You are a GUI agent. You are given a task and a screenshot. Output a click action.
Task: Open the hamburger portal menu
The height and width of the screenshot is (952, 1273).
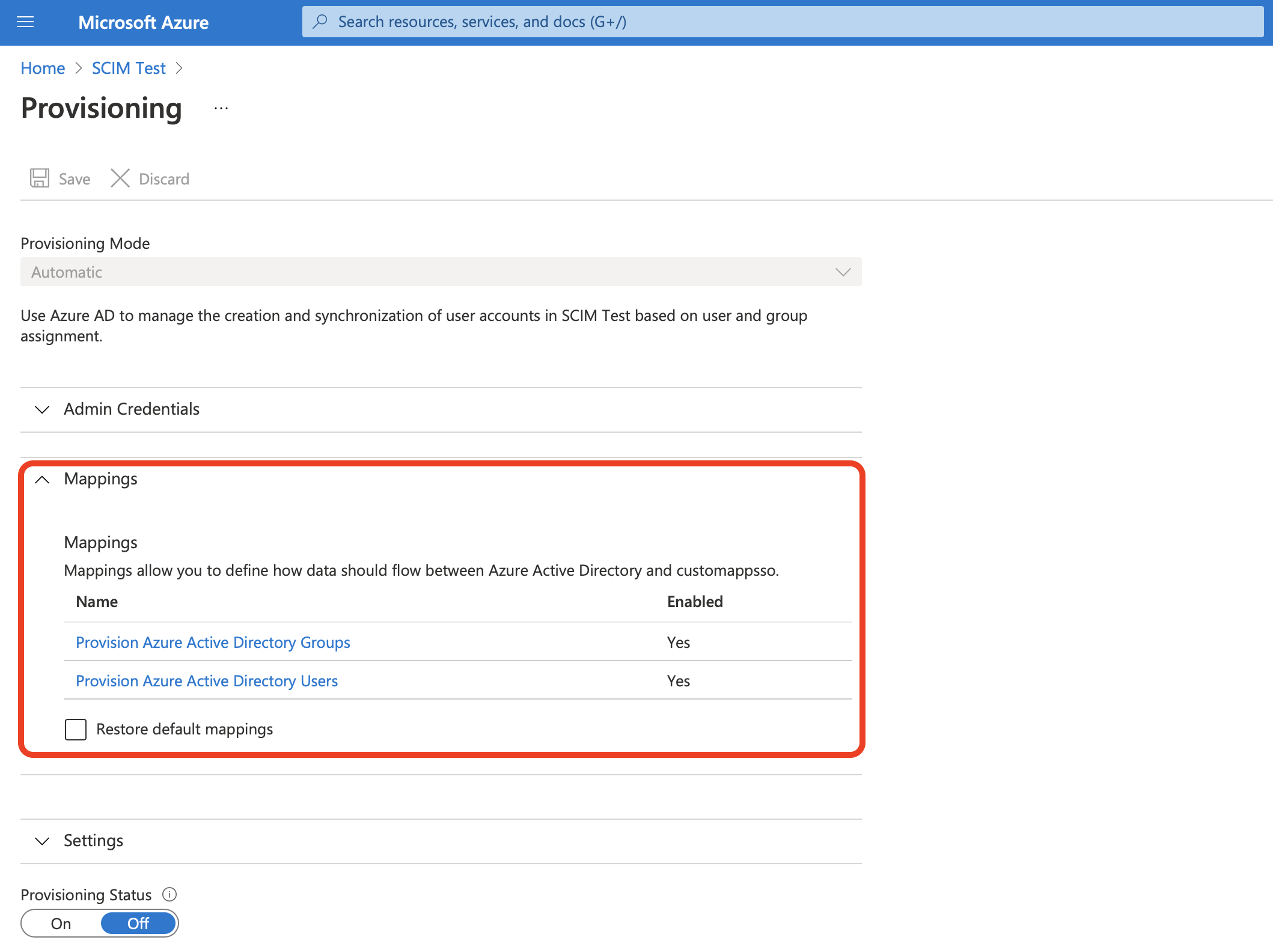pos(25,22)
